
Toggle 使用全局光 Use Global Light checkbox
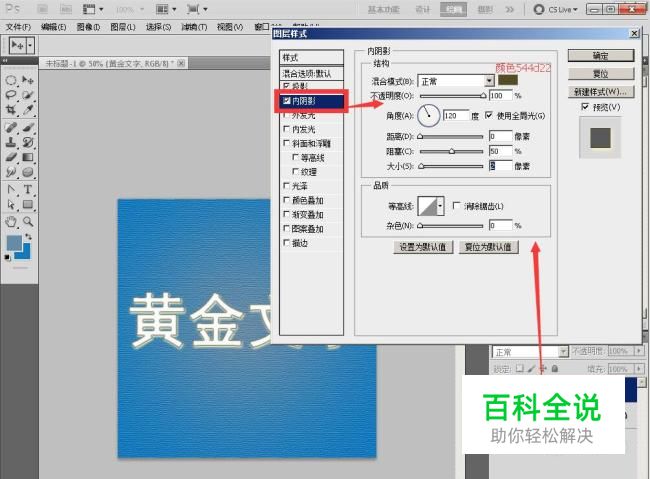click(489, 115)
